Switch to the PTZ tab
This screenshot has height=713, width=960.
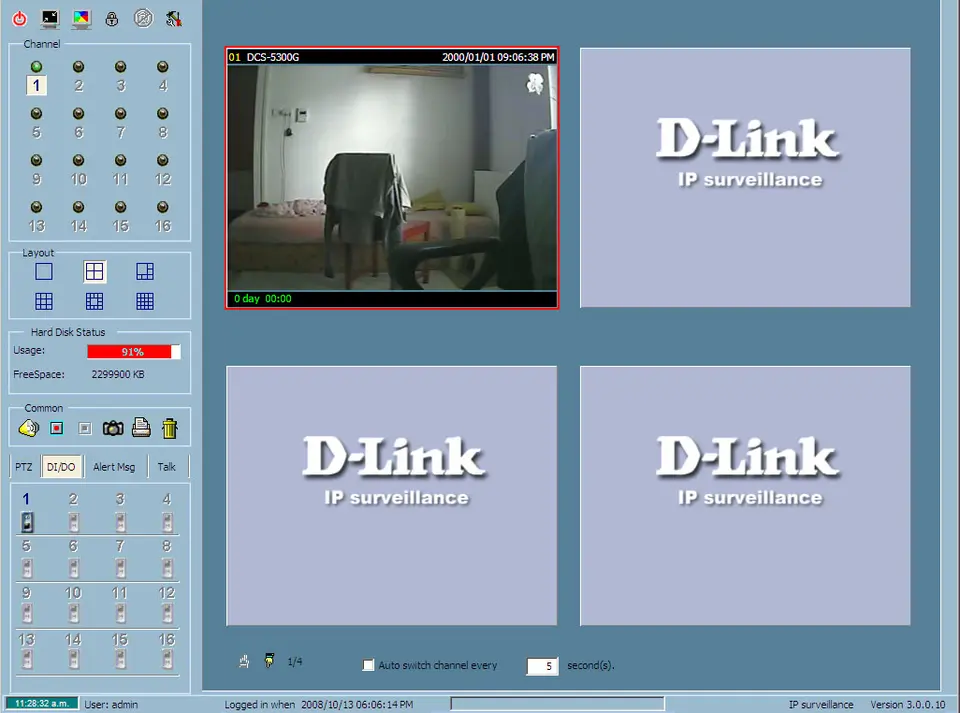point(25,467)
